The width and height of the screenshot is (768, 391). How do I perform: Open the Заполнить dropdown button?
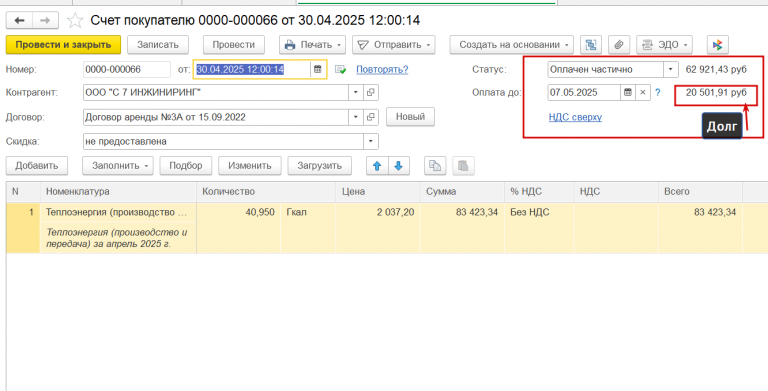click(118, 166)
